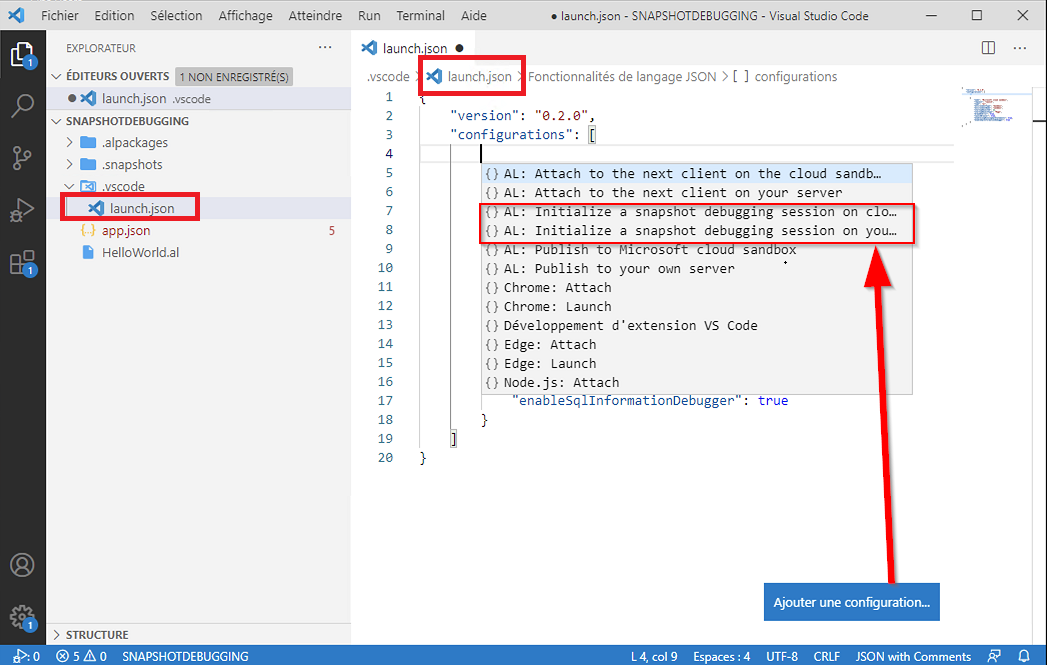This screenshot has height=665, width=1047.
Task: Open the Aide menu
Action: (473, 15)
